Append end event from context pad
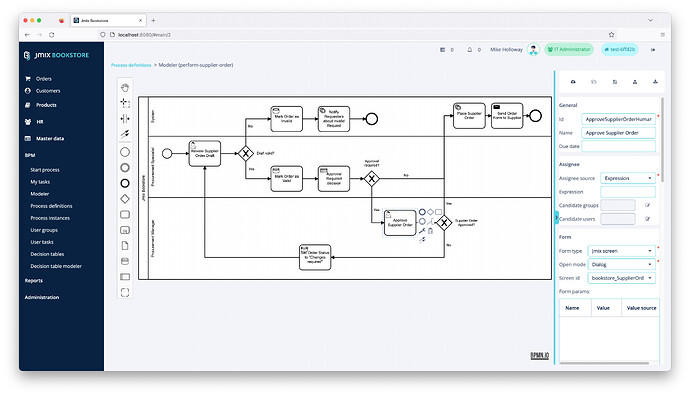Viewport: 690px width, 396px height. coord(422,212)
